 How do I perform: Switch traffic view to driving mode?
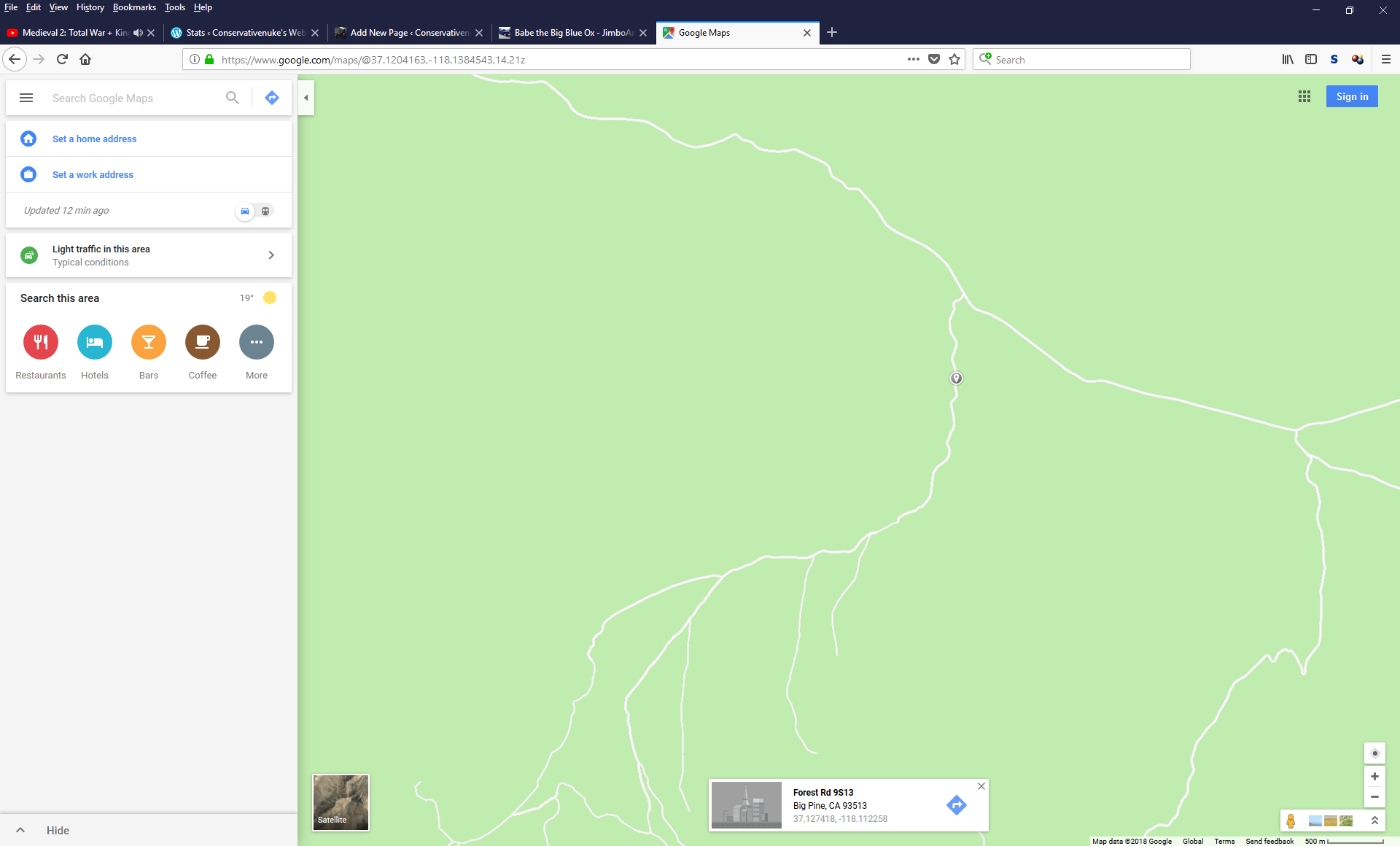click(245, 211)
